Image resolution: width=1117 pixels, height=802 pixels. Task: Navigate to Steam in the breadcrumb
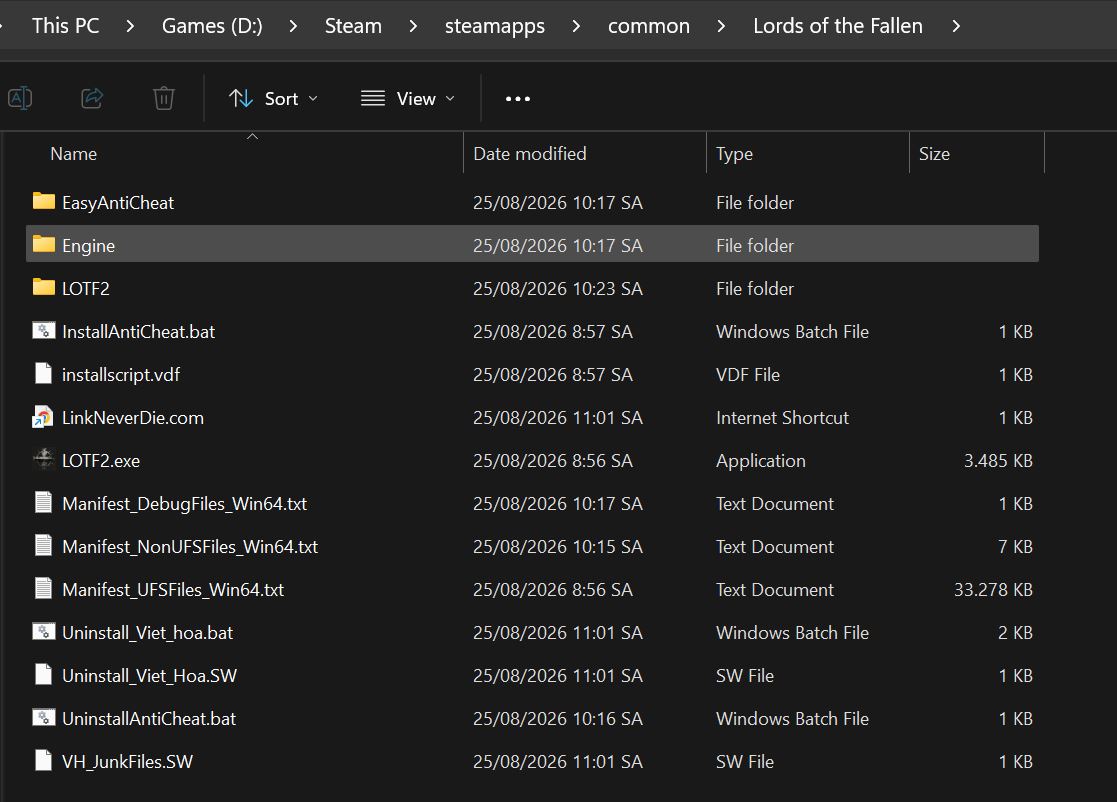(x=353, y=26)
